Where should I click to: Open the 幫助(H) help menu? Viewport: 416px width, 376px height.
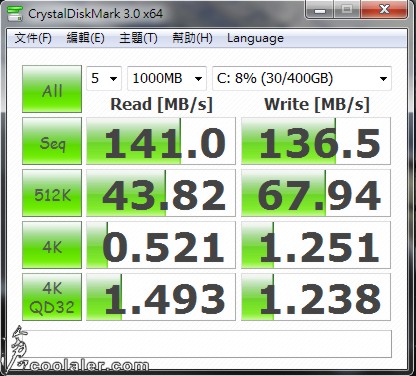(192, 38)
